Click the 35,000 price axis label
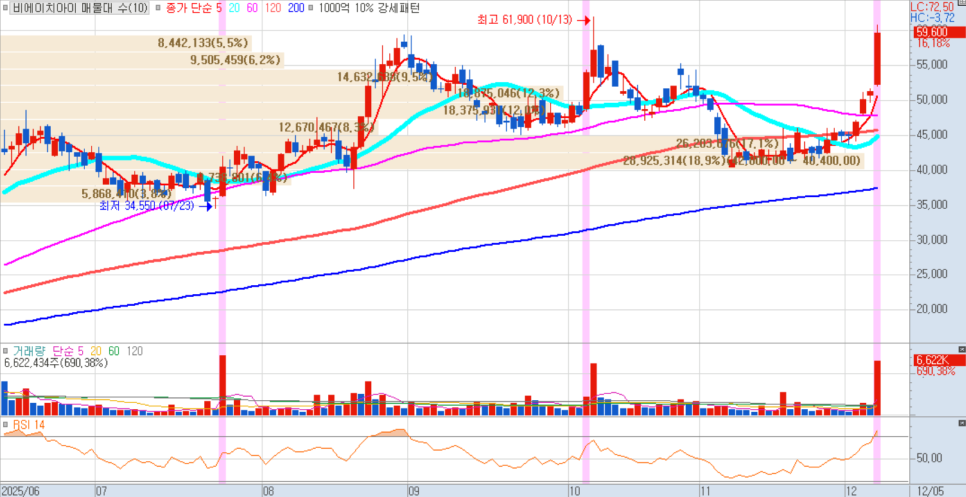Image resolution: width=966 pixels, height=497 pixels. tap(932, 205)
